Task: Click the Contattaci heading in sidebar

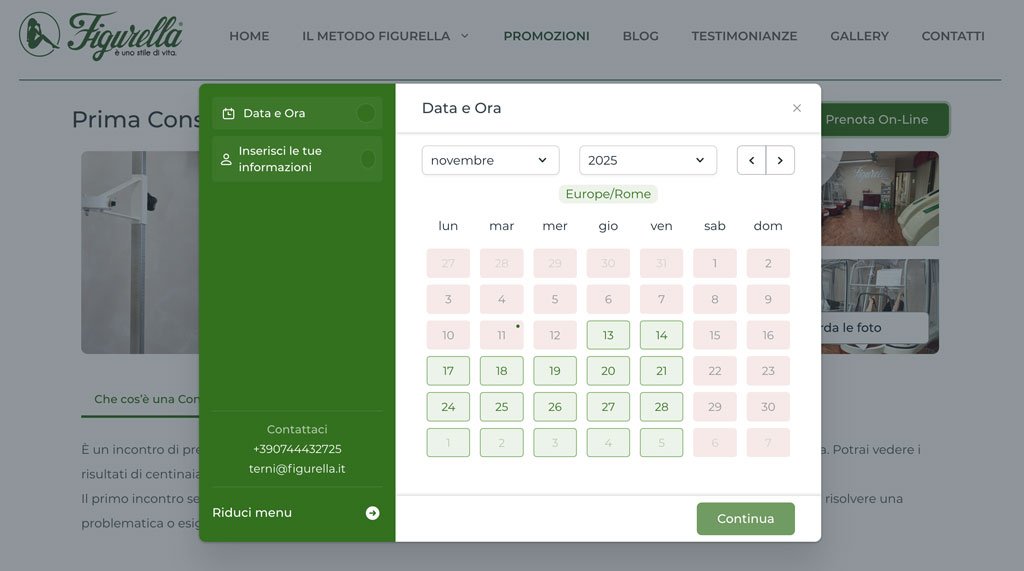Action: (x=297, y=429)
